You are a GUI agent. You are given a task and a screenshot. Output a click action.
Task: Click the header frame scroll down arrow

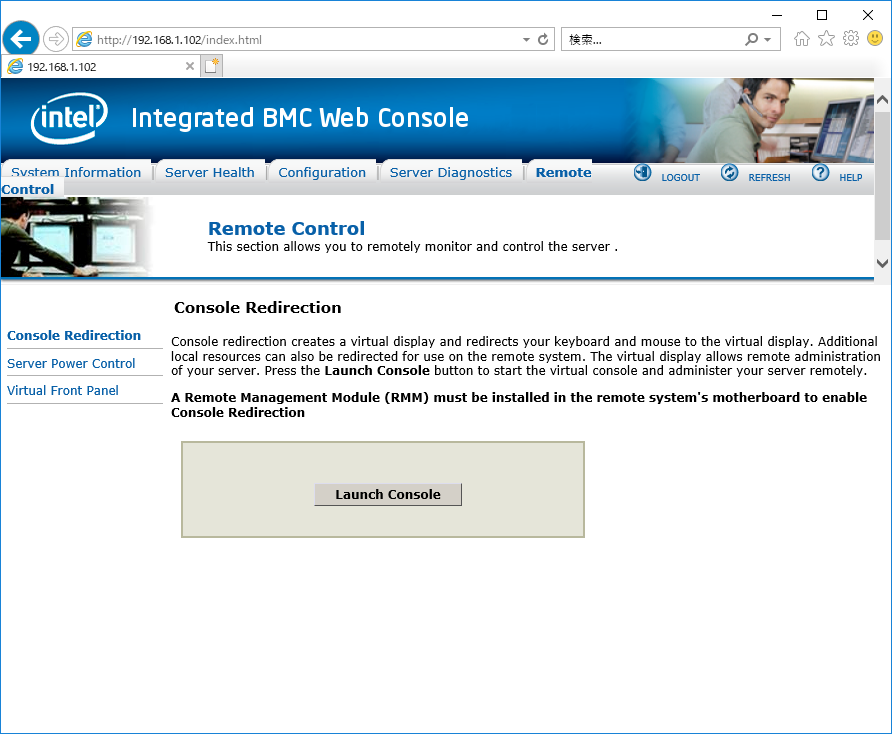(x=882, y=263)
